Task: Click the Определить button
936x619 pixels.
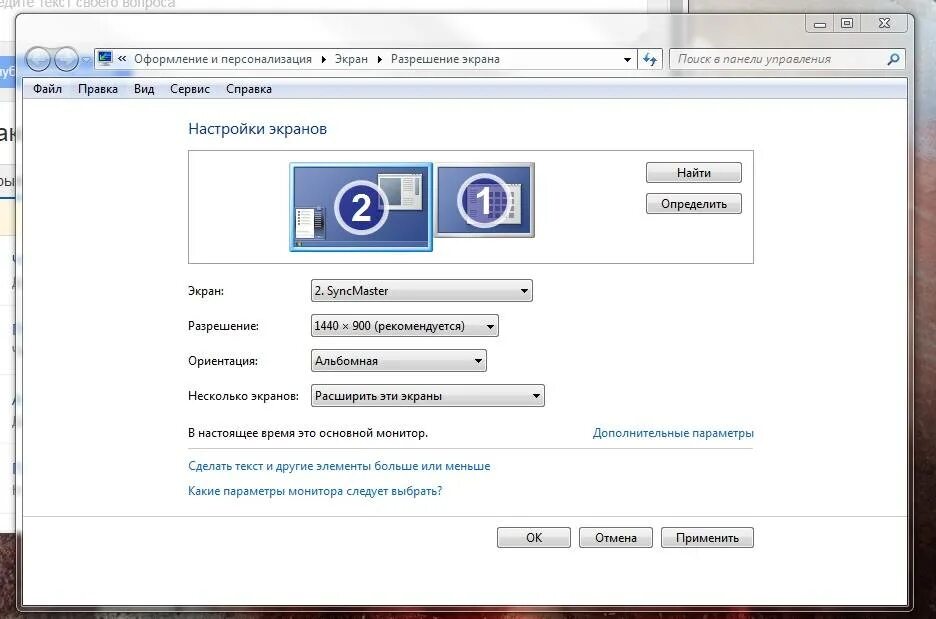Action: (x=694, y=204)
